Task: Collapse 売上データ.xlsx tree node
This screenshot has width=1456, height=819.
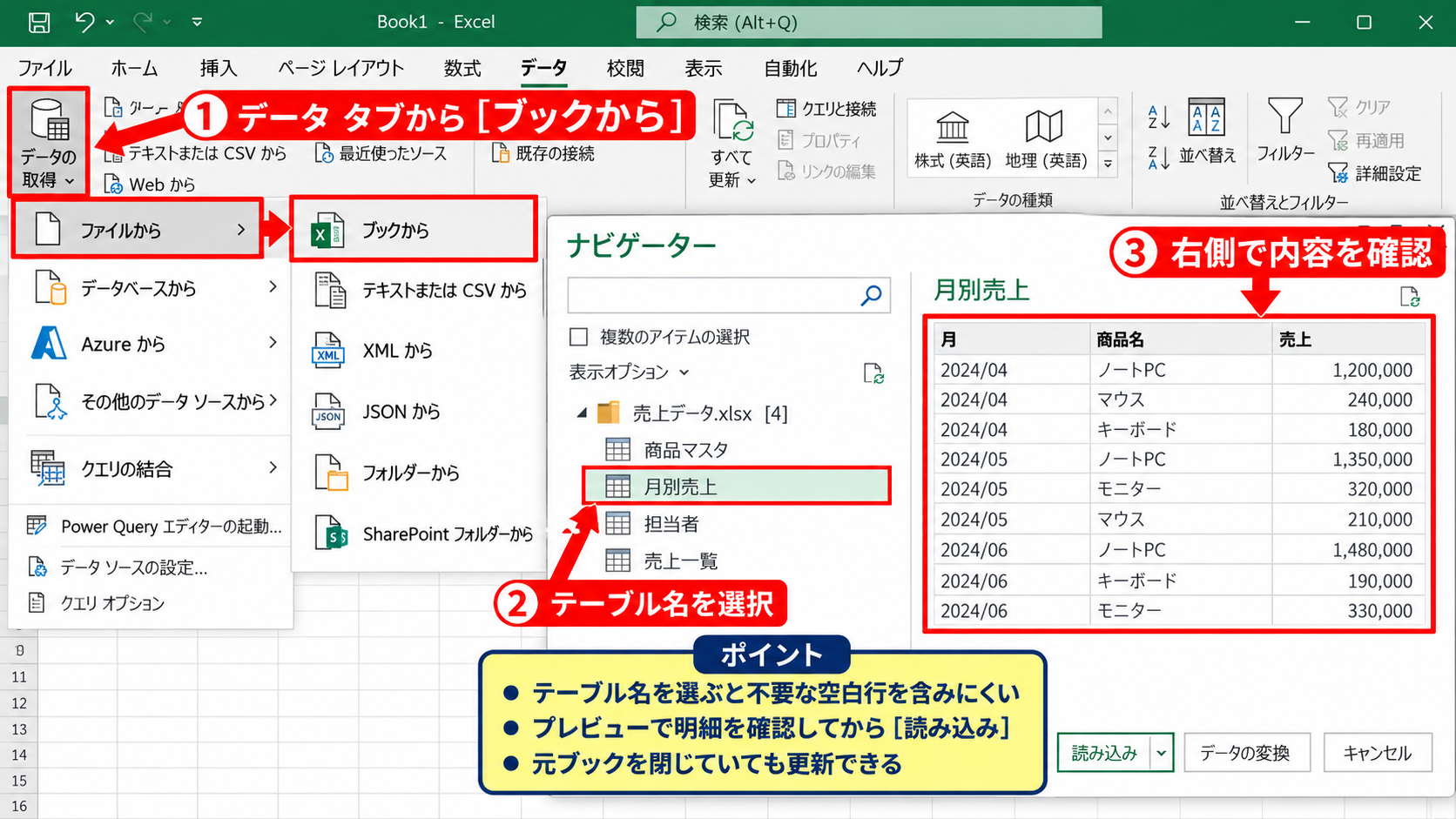Action: tap(582, 413)
